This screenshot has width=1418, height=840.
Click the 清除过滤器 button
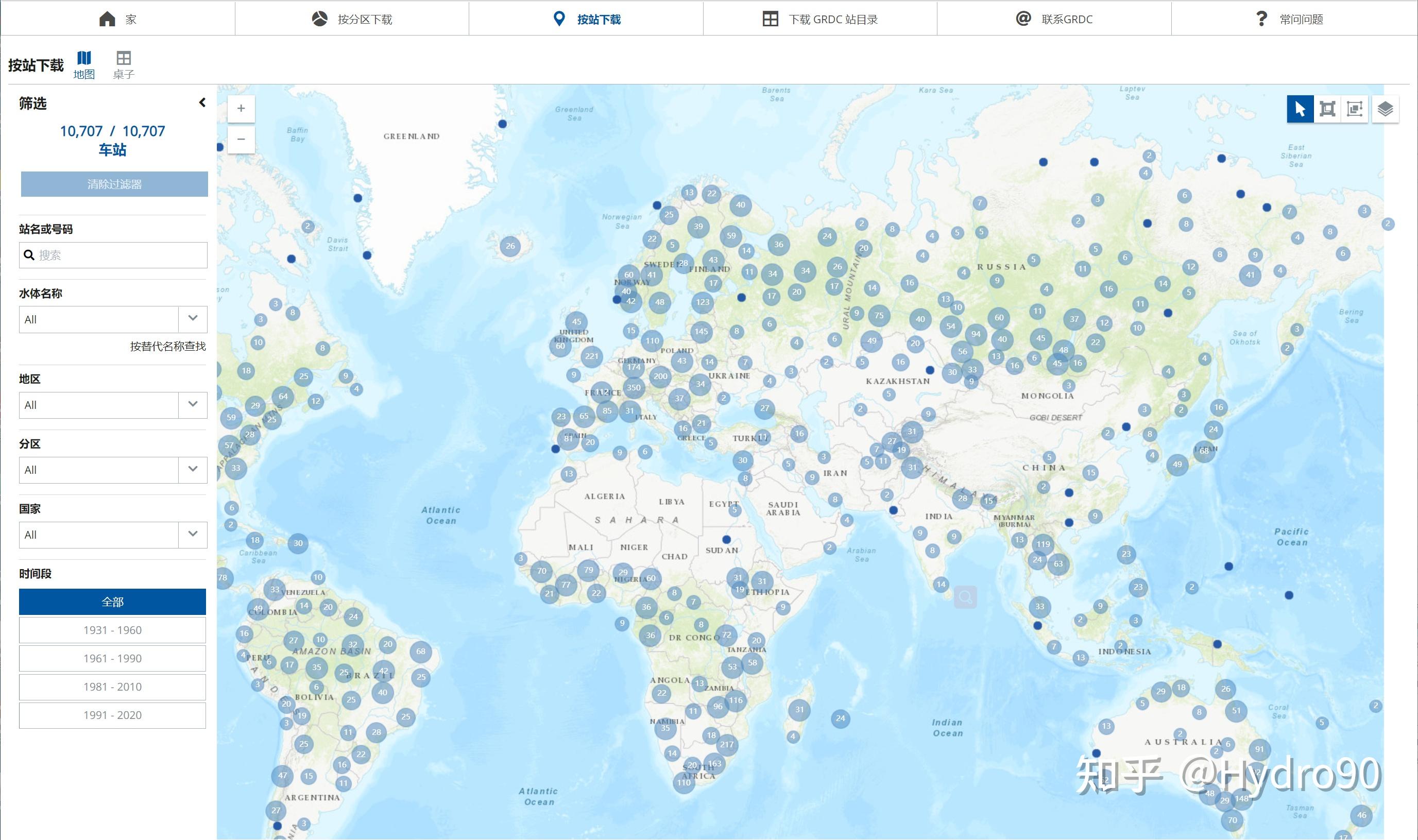pyautogui.click(x=114, y=184)
